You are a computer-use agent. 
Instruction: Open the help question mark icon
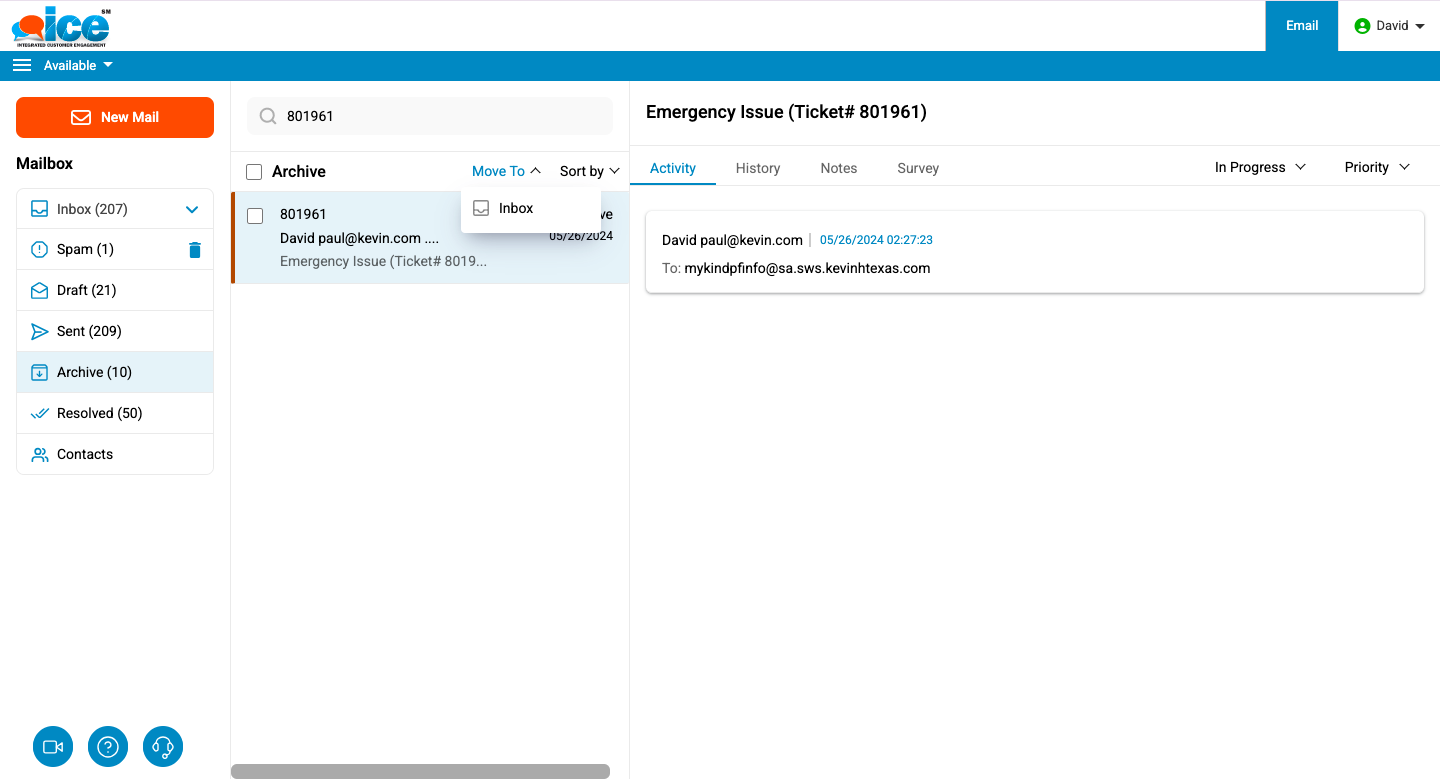pyautogui.click(x=108, y=747)
